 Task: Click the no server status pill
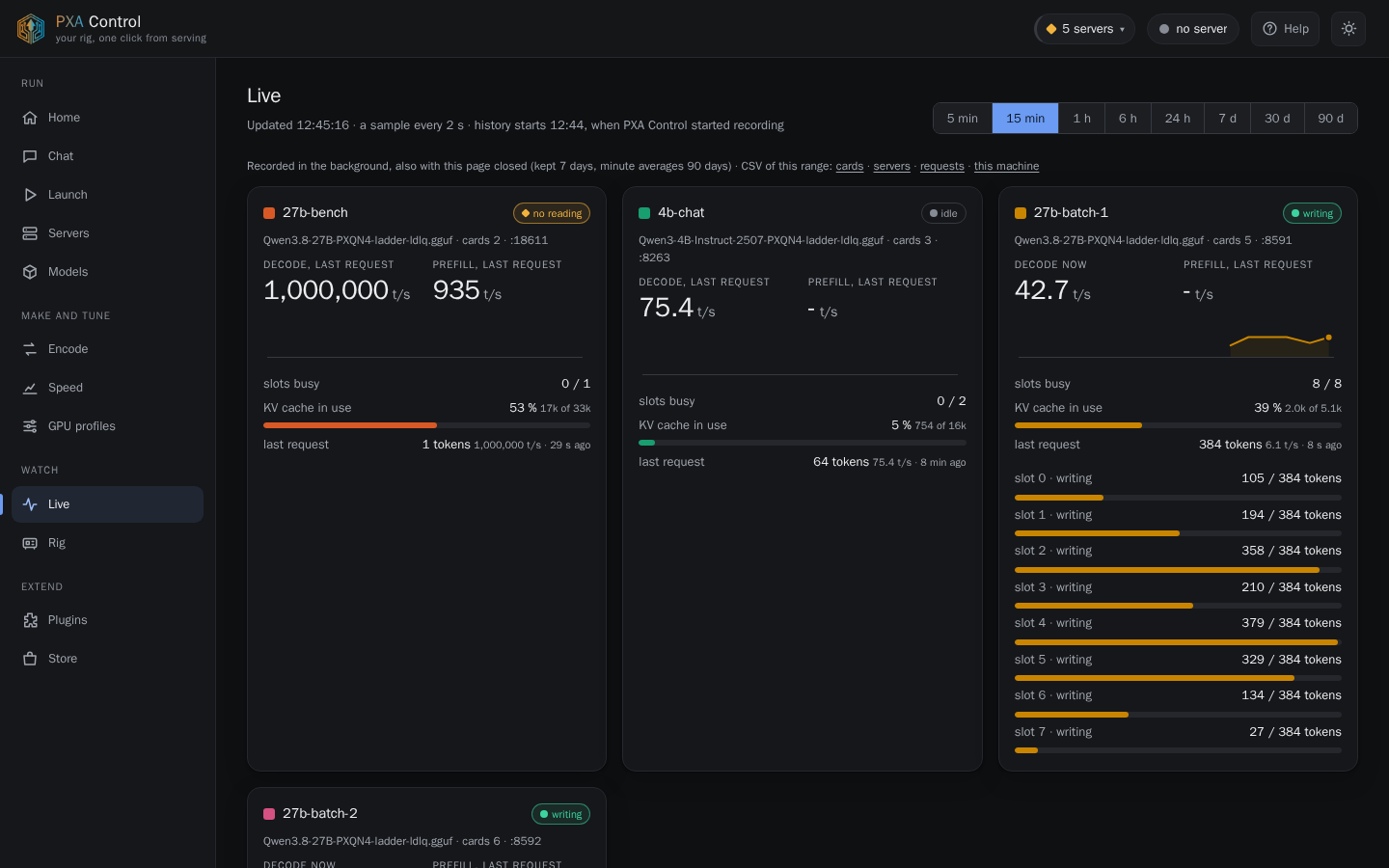[1193, 29]
